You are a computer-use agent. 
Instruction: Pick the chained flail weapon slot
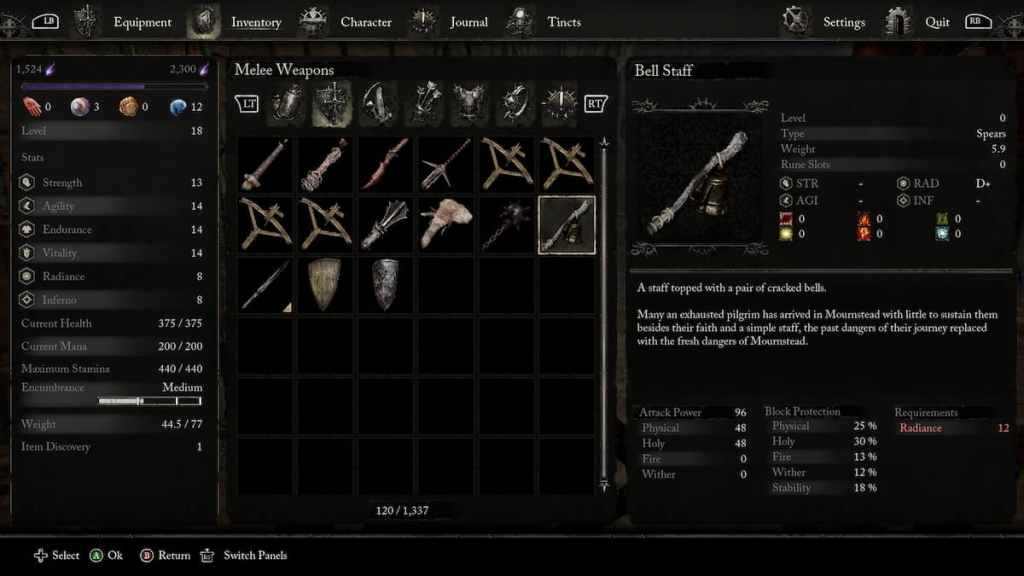point(507,225)
